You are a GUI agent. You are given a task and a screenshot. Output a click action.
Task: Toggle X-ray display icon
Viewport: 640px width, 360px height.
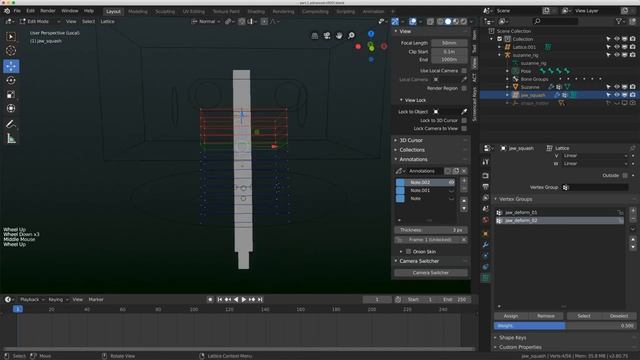coord(430,21)
